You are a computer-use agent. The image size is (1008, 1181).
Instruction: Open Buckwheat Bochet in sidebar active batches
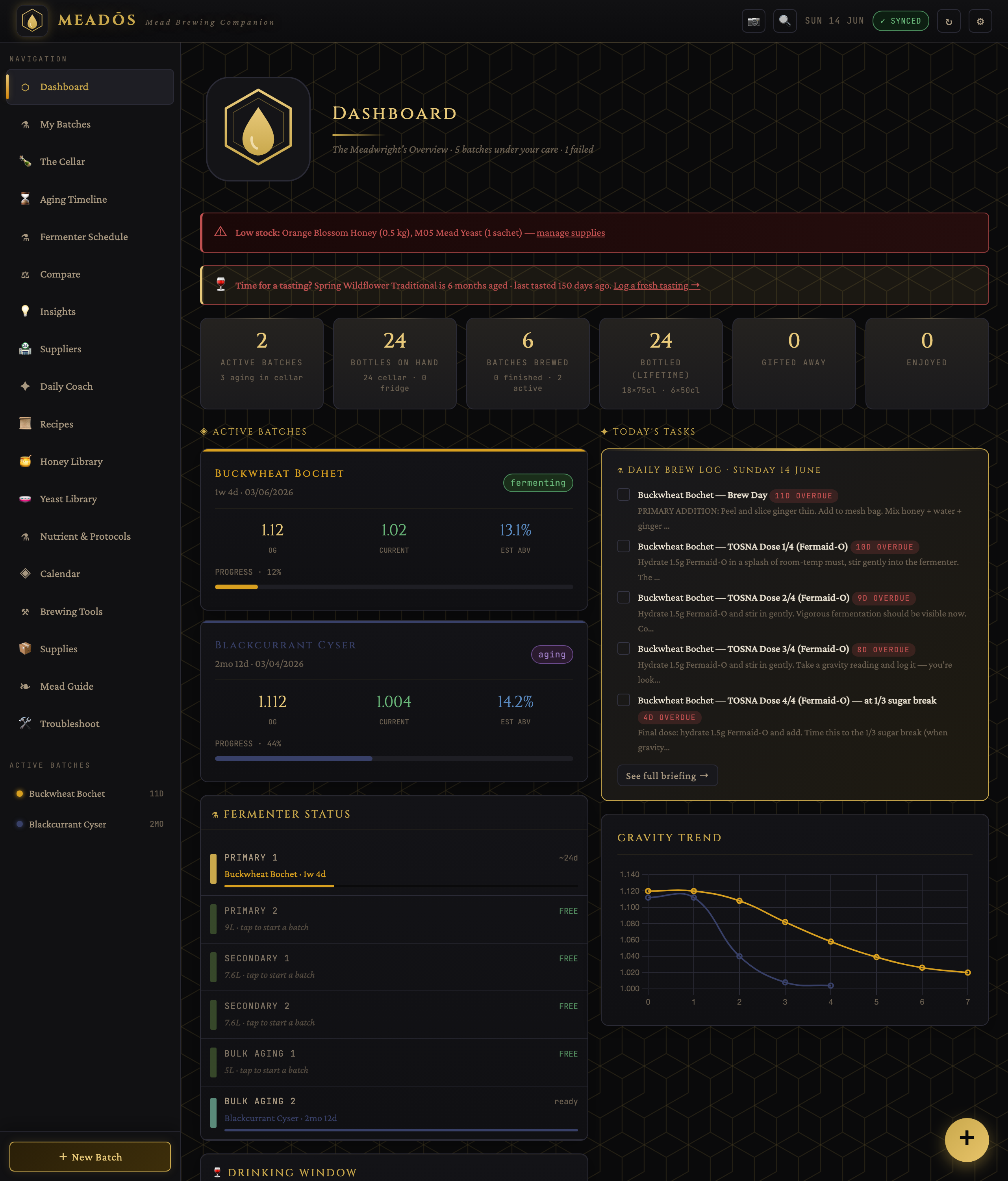90,793
